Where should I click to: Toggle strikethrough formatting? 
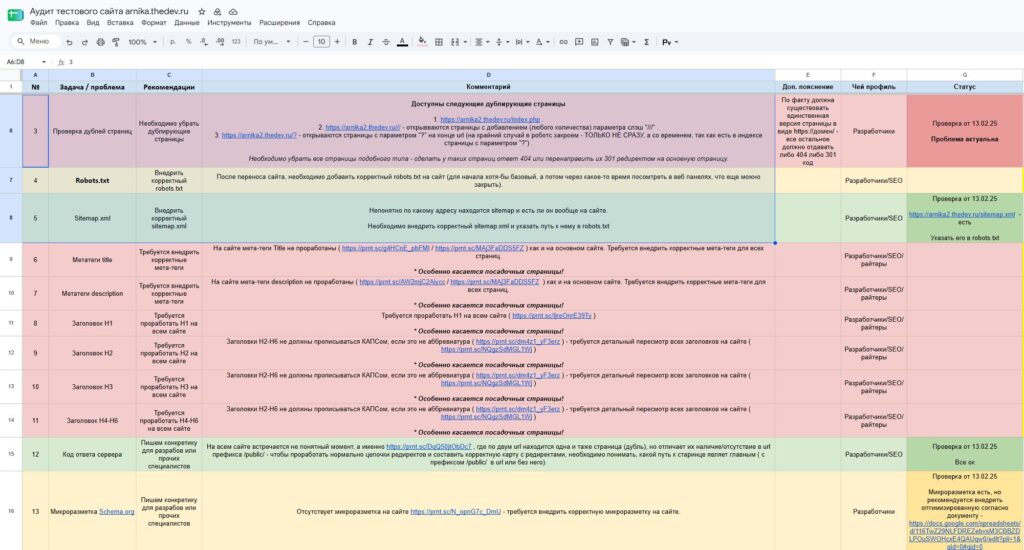click(386, 42)
